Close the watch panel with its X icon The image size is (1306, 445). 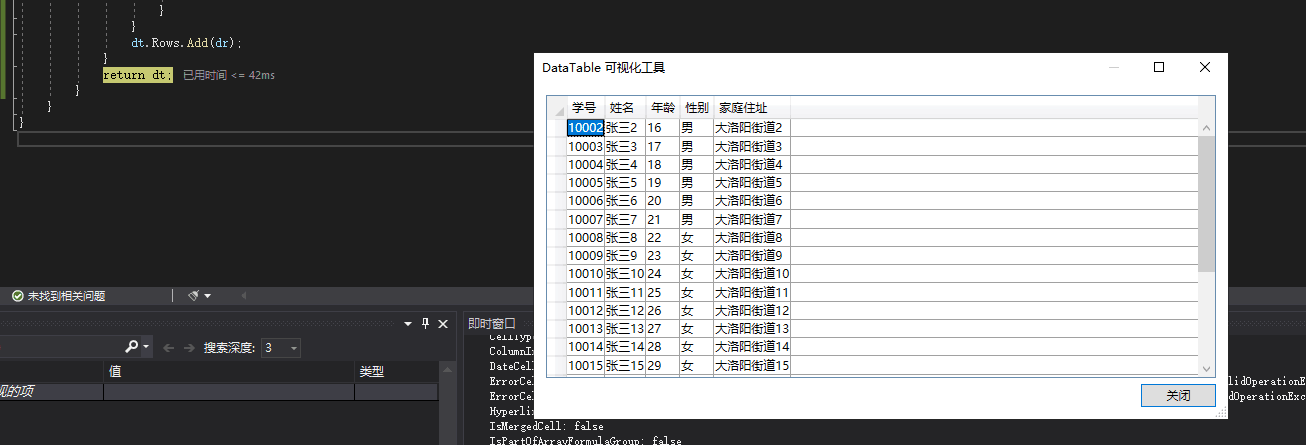coord(443,323)
